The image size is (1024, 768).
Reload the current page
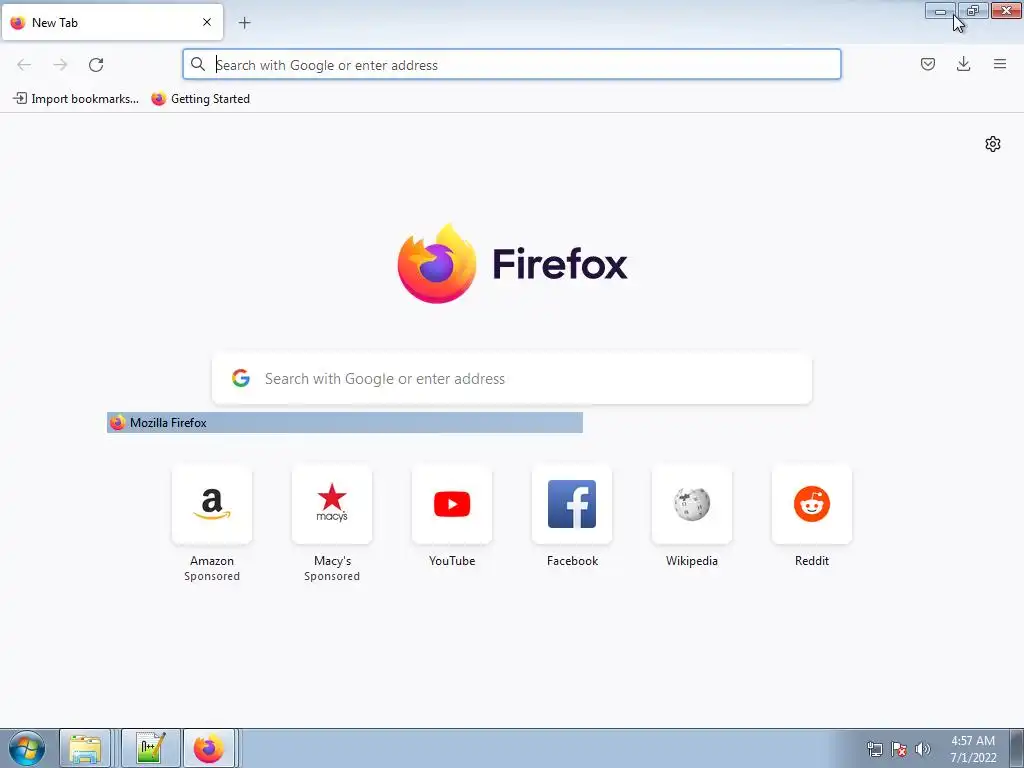96,65
